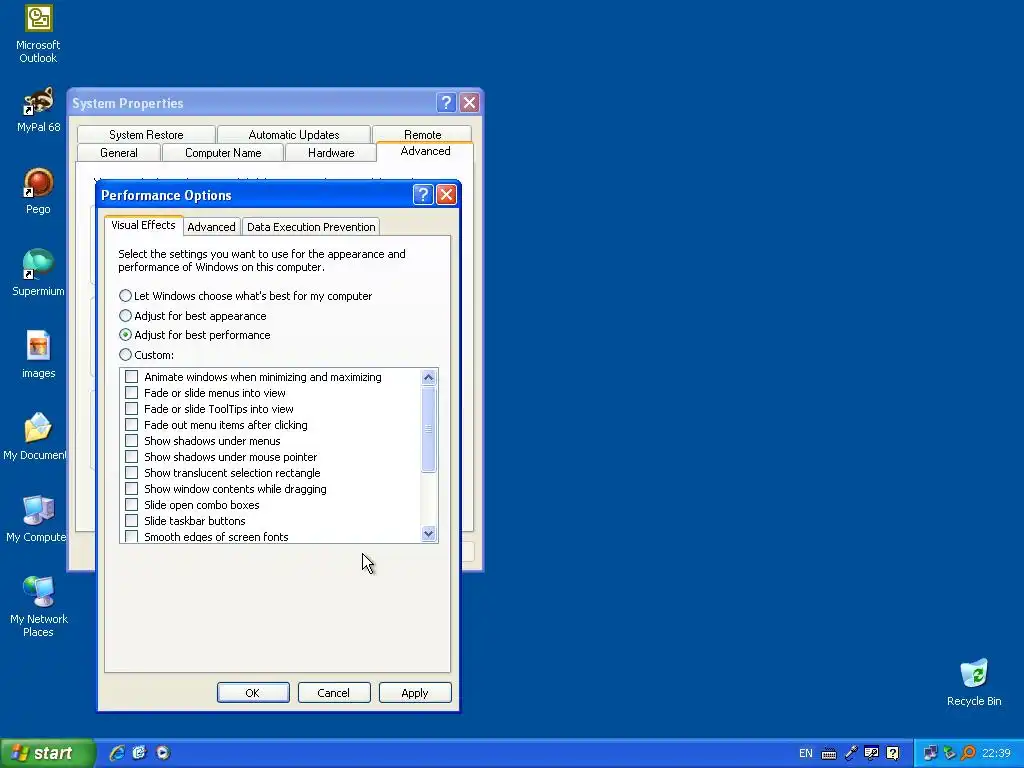Open Computer Name tab in System Properties
This screenshot has height=768, width=1024.
223,153
